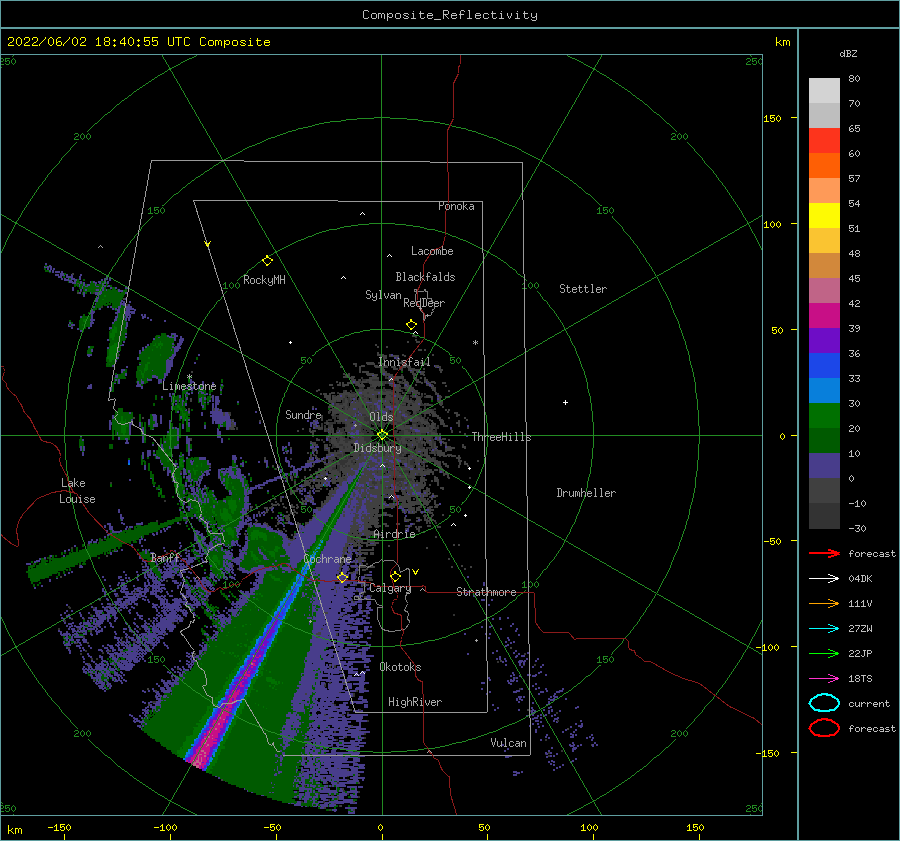Click the dBZ legend heading
Screen dimensions: 900x841
tap(848, 53)
